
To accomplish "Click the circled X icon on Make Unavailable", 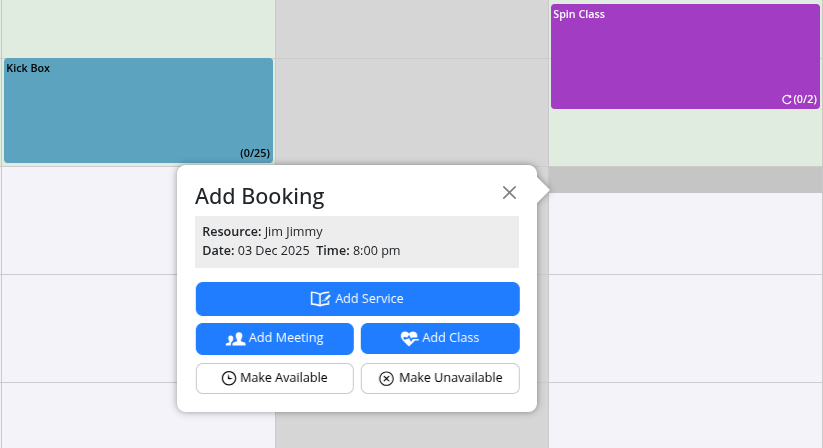I will pyautogui.click(x=386, y=378).
